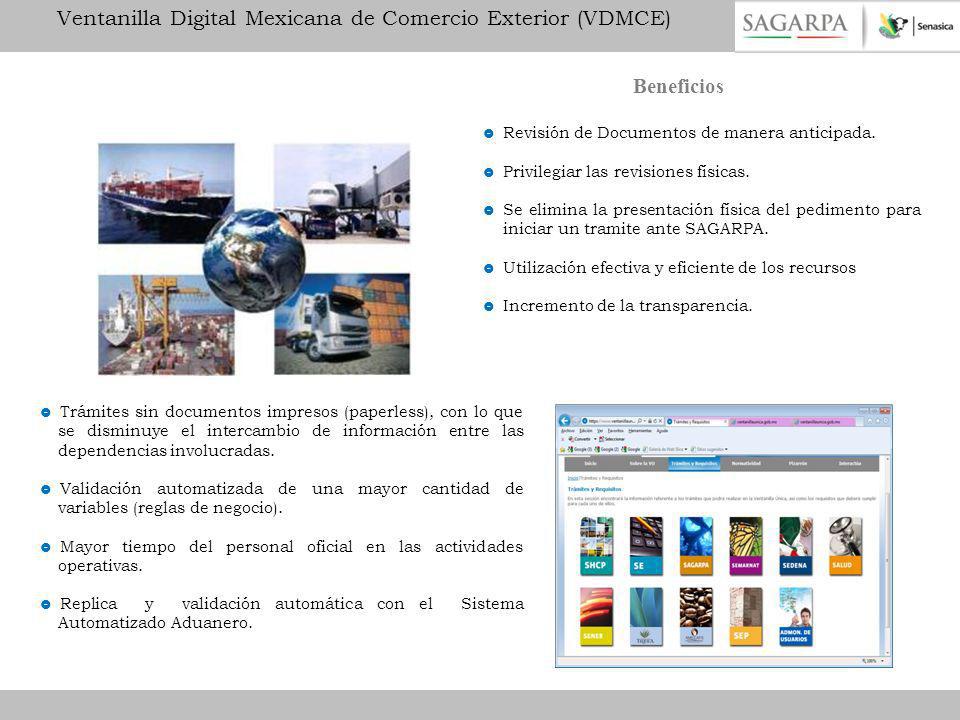Click the 'Se elimina la presentación física' bullet
The image size is (960, 720).
coord(712,219)
